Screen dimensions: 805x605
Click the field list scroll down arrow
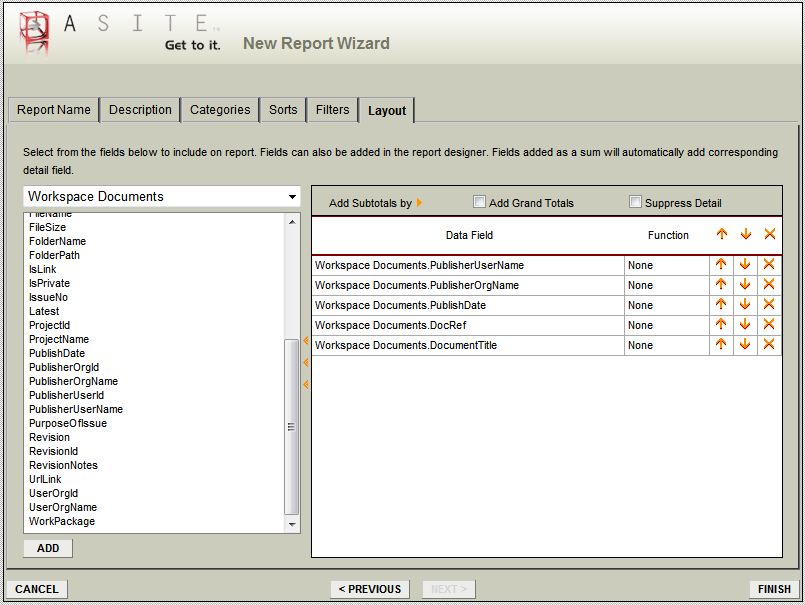292,524
